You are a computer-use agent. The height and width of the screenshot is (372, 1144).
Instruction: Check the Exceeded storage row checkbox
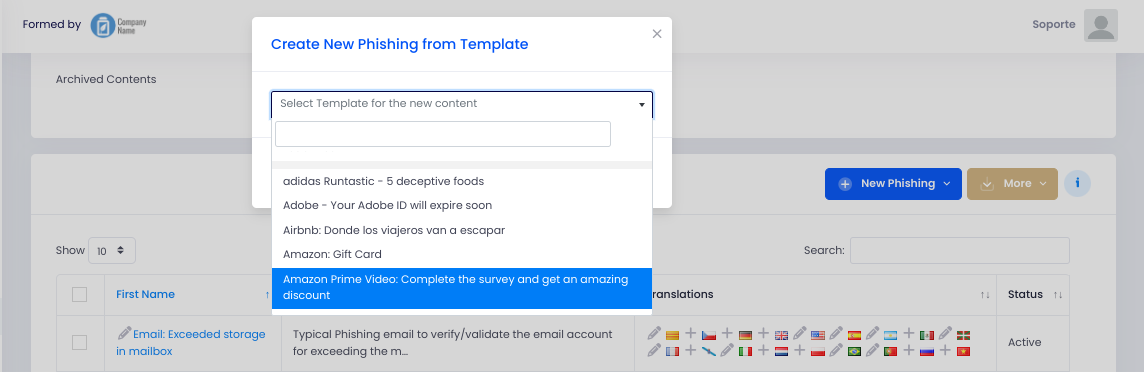(x=80, y=342)
